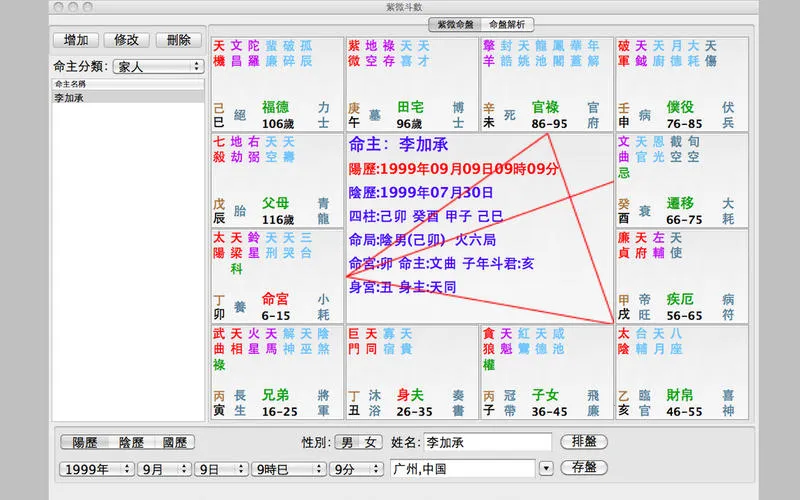Open the 命主分類 家人 dropdown

click(157, 66)
